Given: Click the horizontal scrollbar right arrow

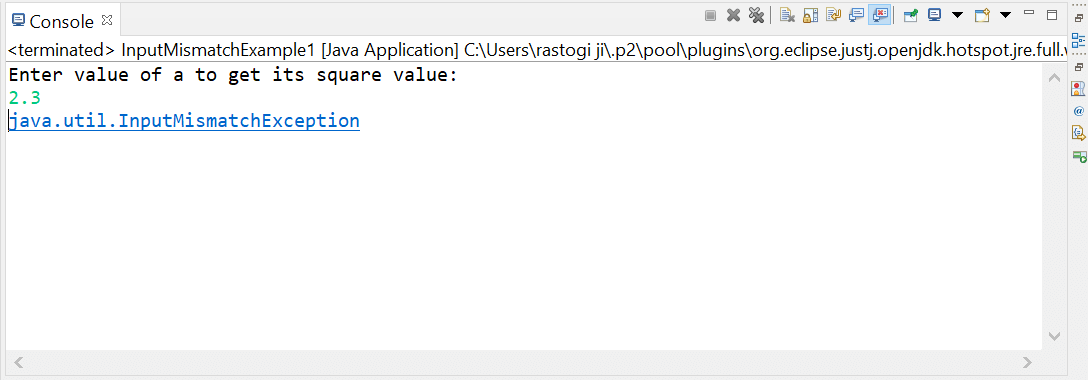Looking at the screenshot, I should [x=1028, y=361].
